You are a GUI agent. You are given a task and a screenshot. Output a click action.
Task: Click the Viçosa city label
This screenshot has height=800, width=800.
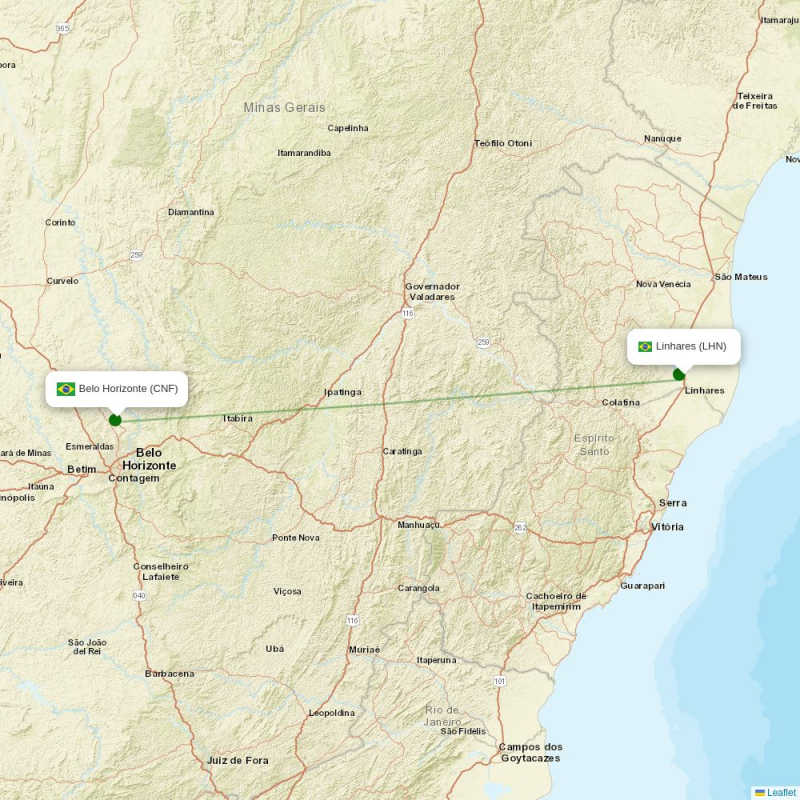click(x=287, y=592)
